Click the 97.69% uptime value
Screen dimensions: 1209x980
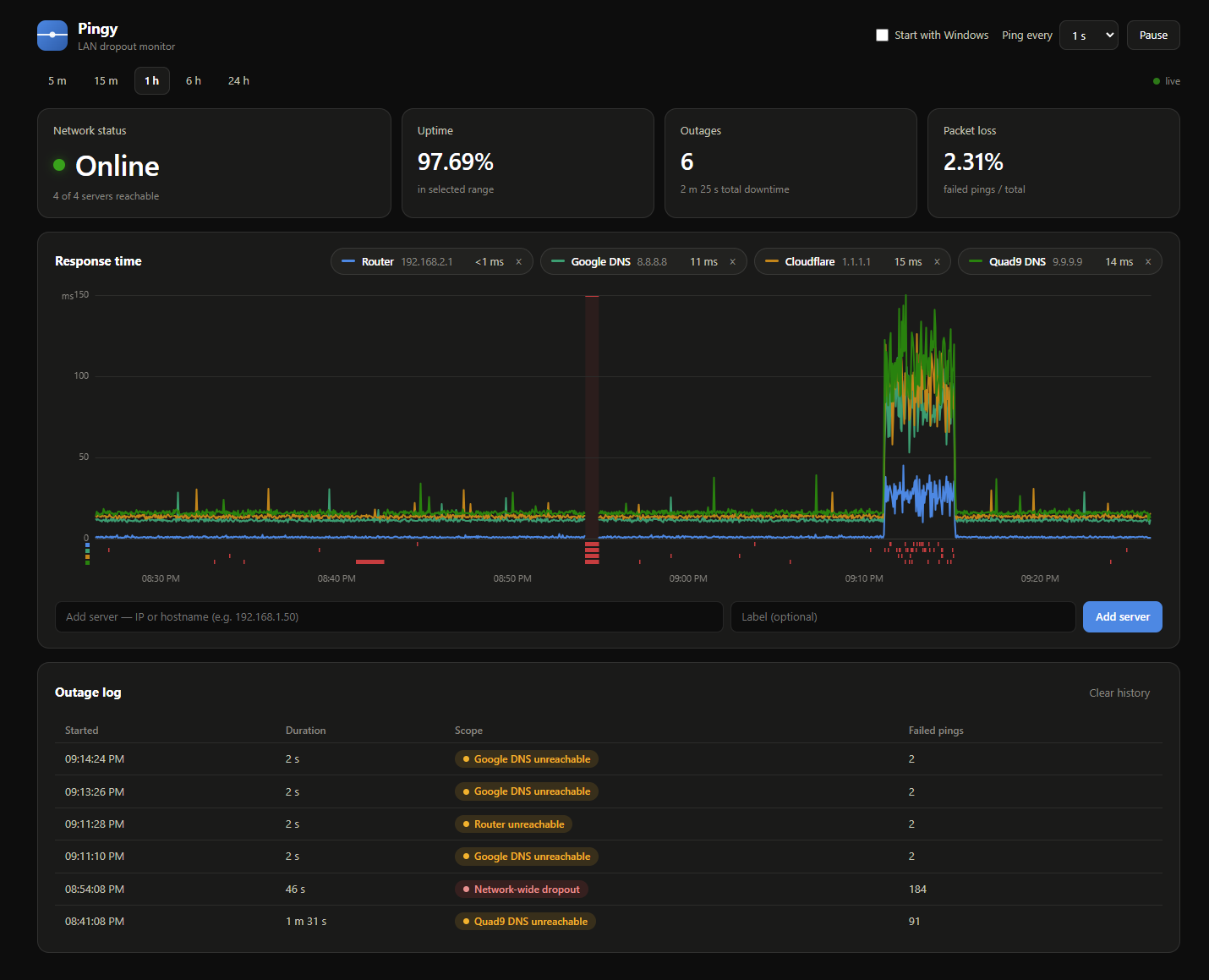[456, 162]
